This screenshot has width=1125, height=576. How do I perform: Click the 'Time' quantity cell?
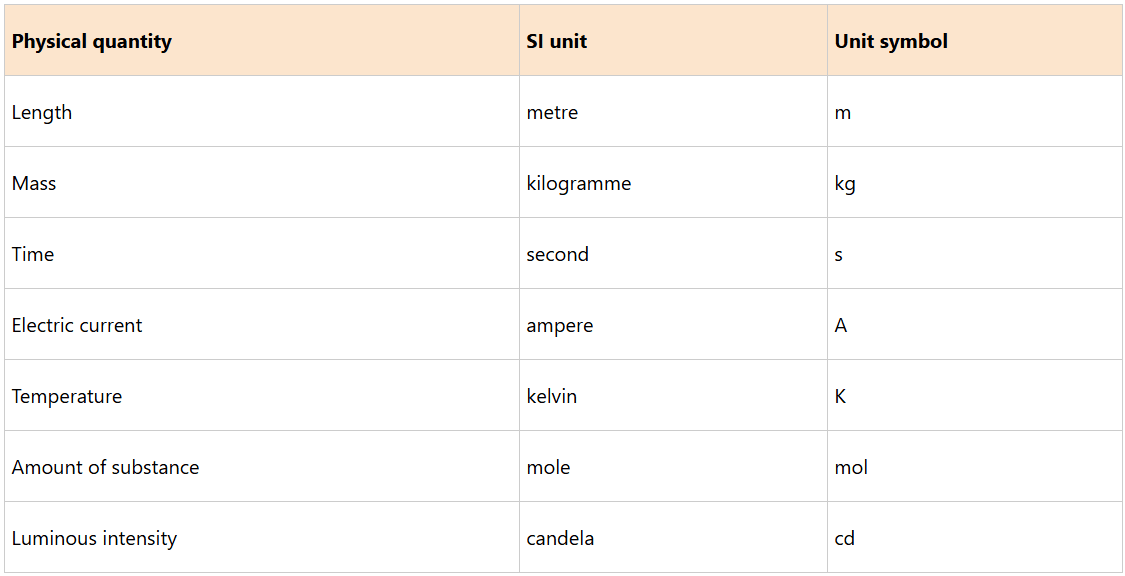33,255
